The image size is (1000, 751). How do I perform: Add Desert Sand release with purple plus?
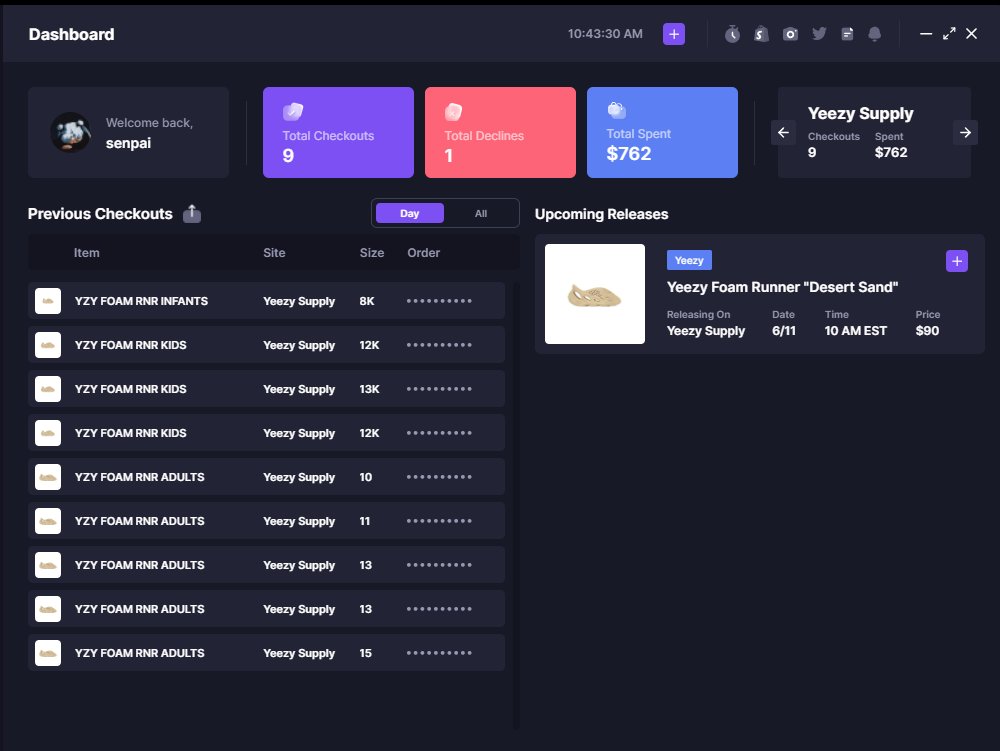click(957, 261)
